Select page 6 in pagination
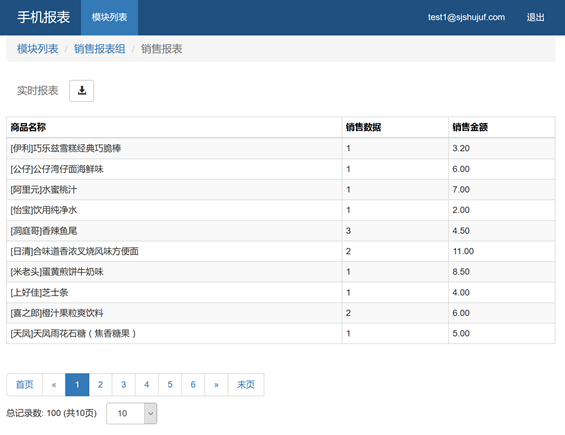This screenshot has width=565, height=435. click(x=193, y=385)
